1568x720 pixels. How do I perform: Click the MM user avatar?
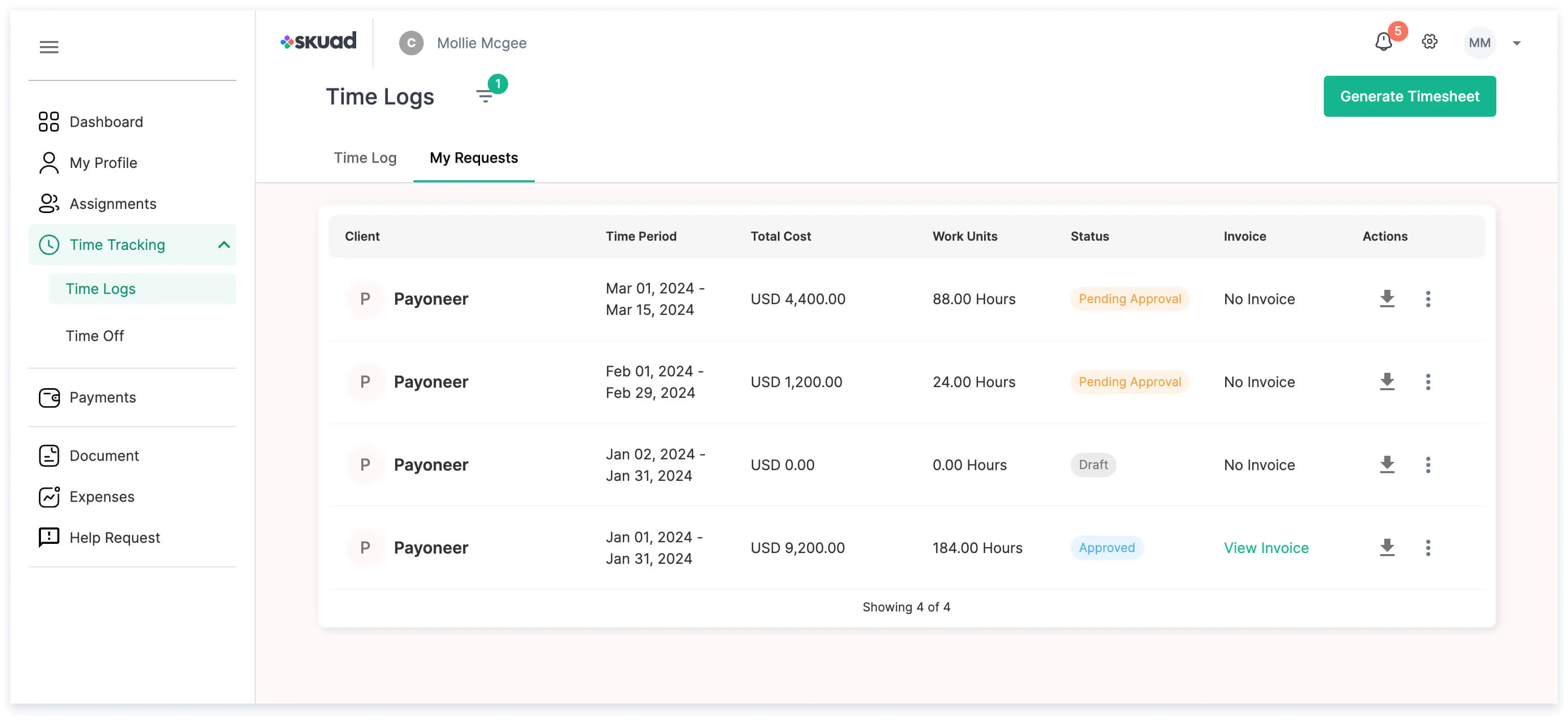tap(1479, 43)
